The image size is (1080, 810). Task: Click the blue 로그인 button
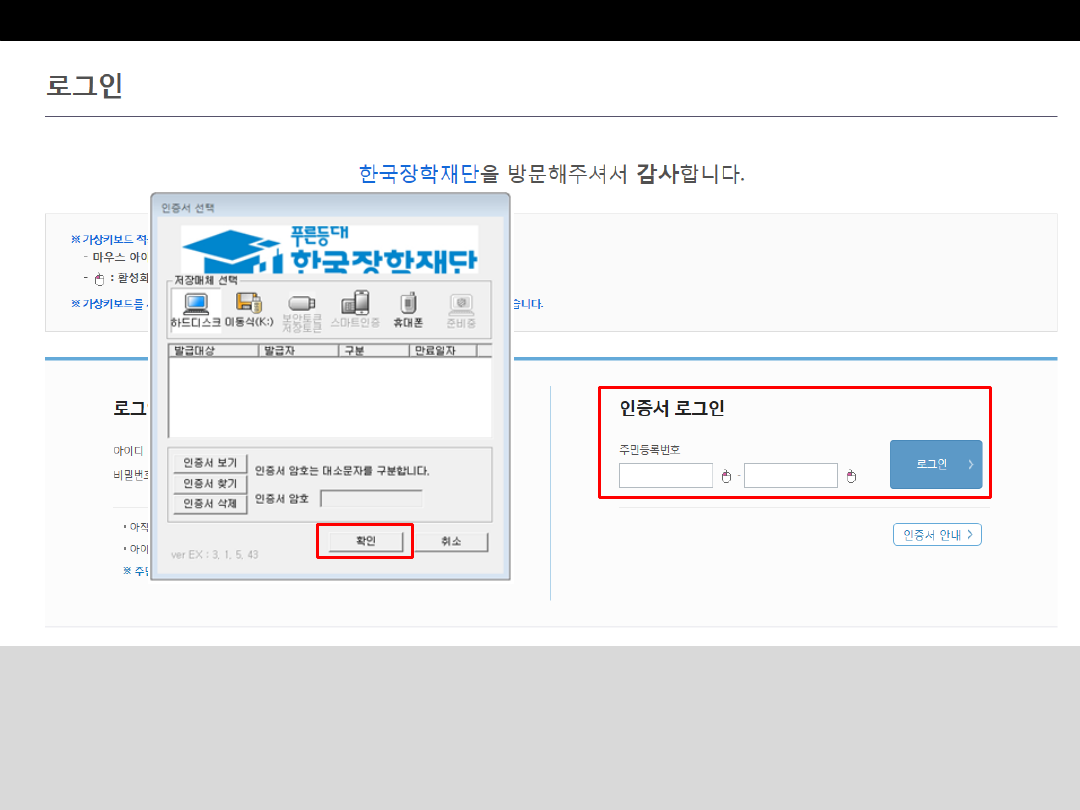point(935,465)
